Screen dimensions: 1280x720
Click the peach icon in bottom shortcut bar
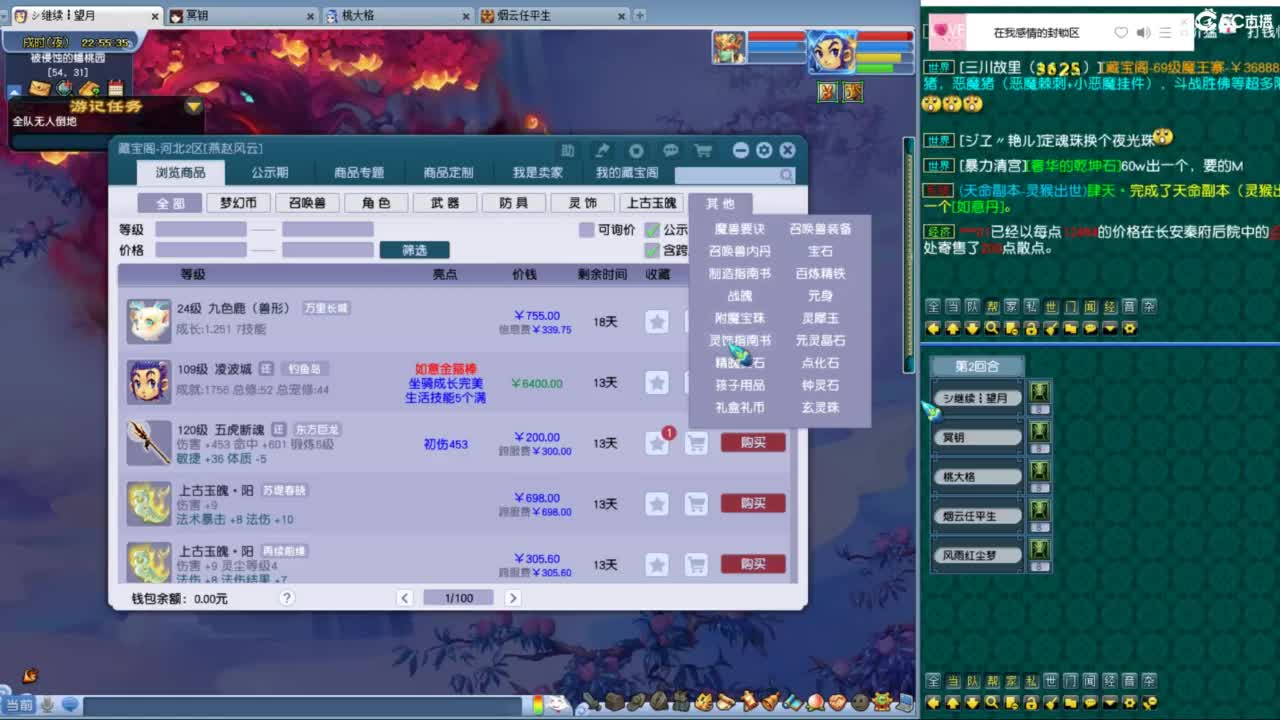pos(816,703)
